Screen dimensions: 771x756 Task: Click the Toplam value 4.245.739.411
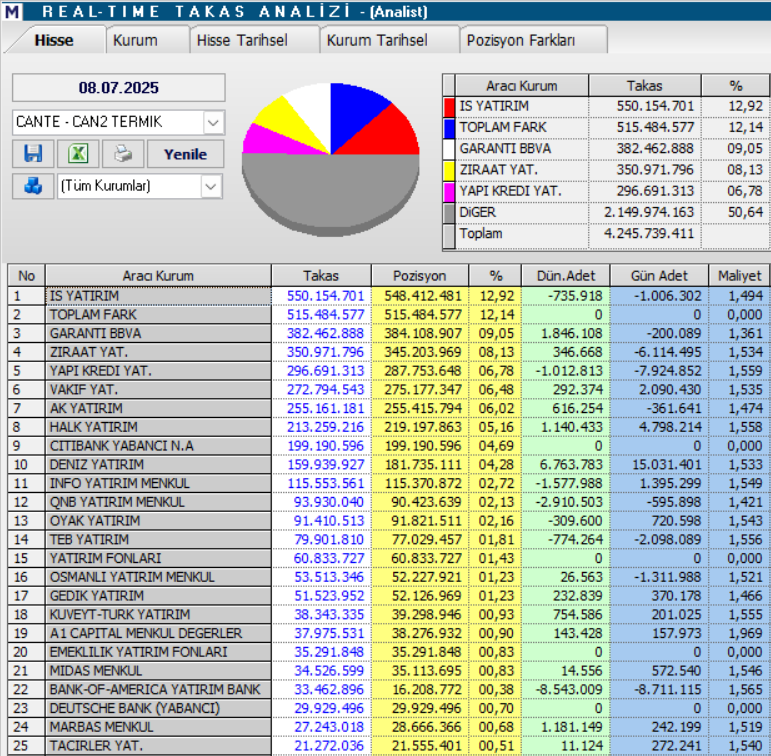tap(649, 233)
